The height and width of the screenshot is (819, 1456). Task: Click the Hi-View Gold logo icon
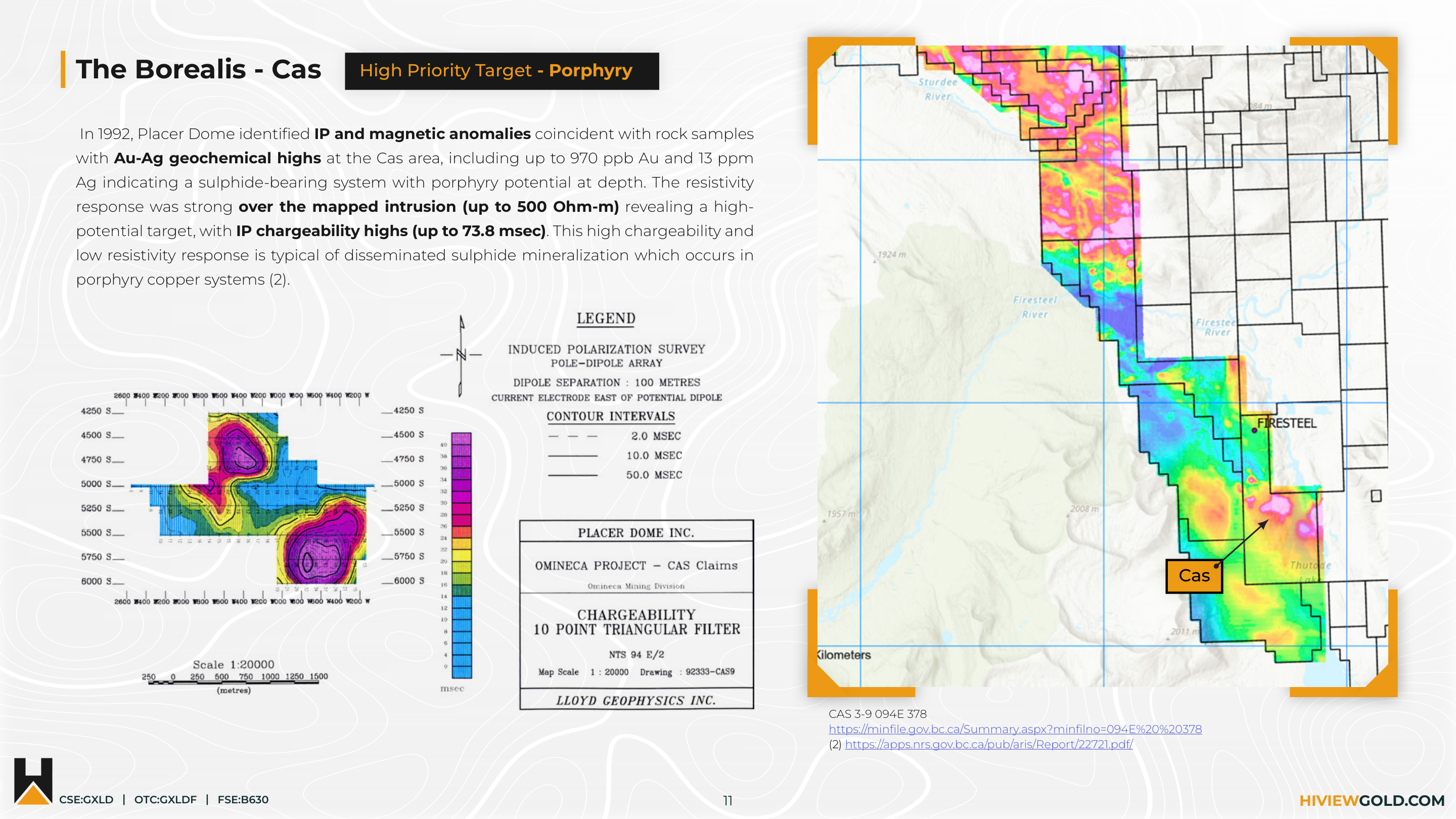[x=33, y=781]
